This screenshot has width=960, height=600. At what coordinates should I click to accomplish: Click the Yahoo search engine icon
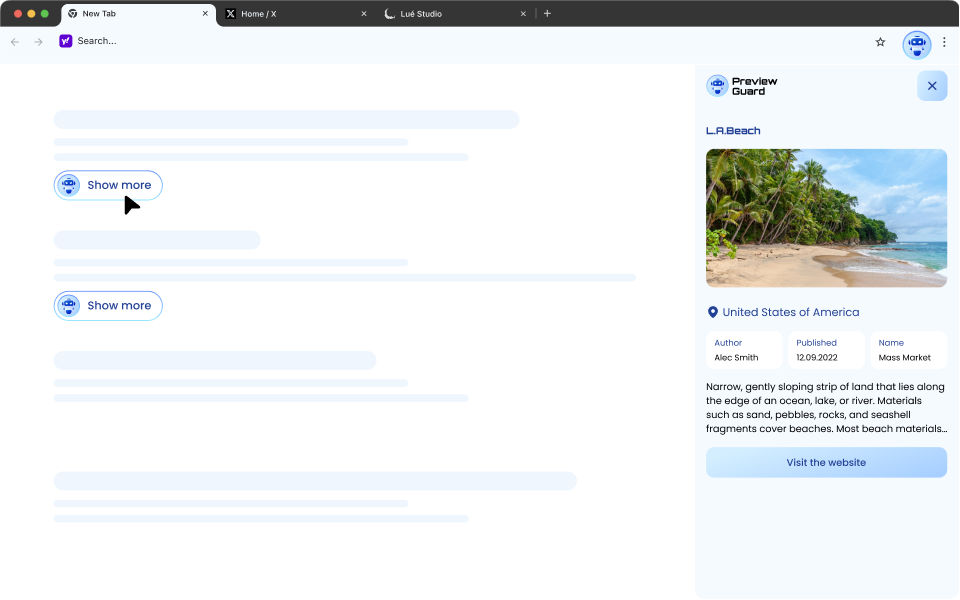pyautogui.click(x=66, y=41)
